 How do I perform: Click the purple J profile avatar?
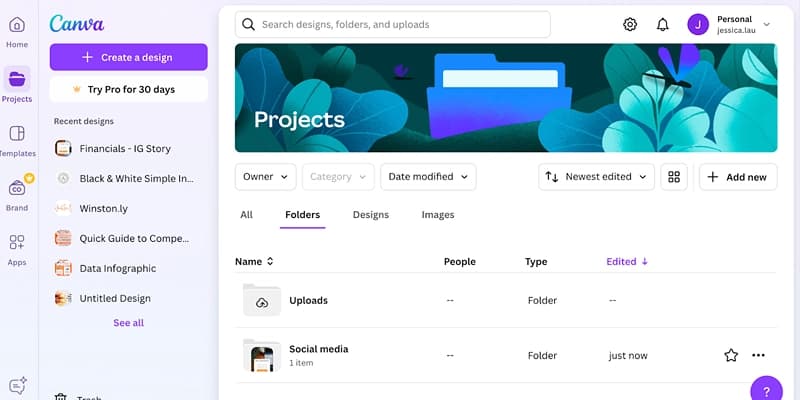coord(697,24)
